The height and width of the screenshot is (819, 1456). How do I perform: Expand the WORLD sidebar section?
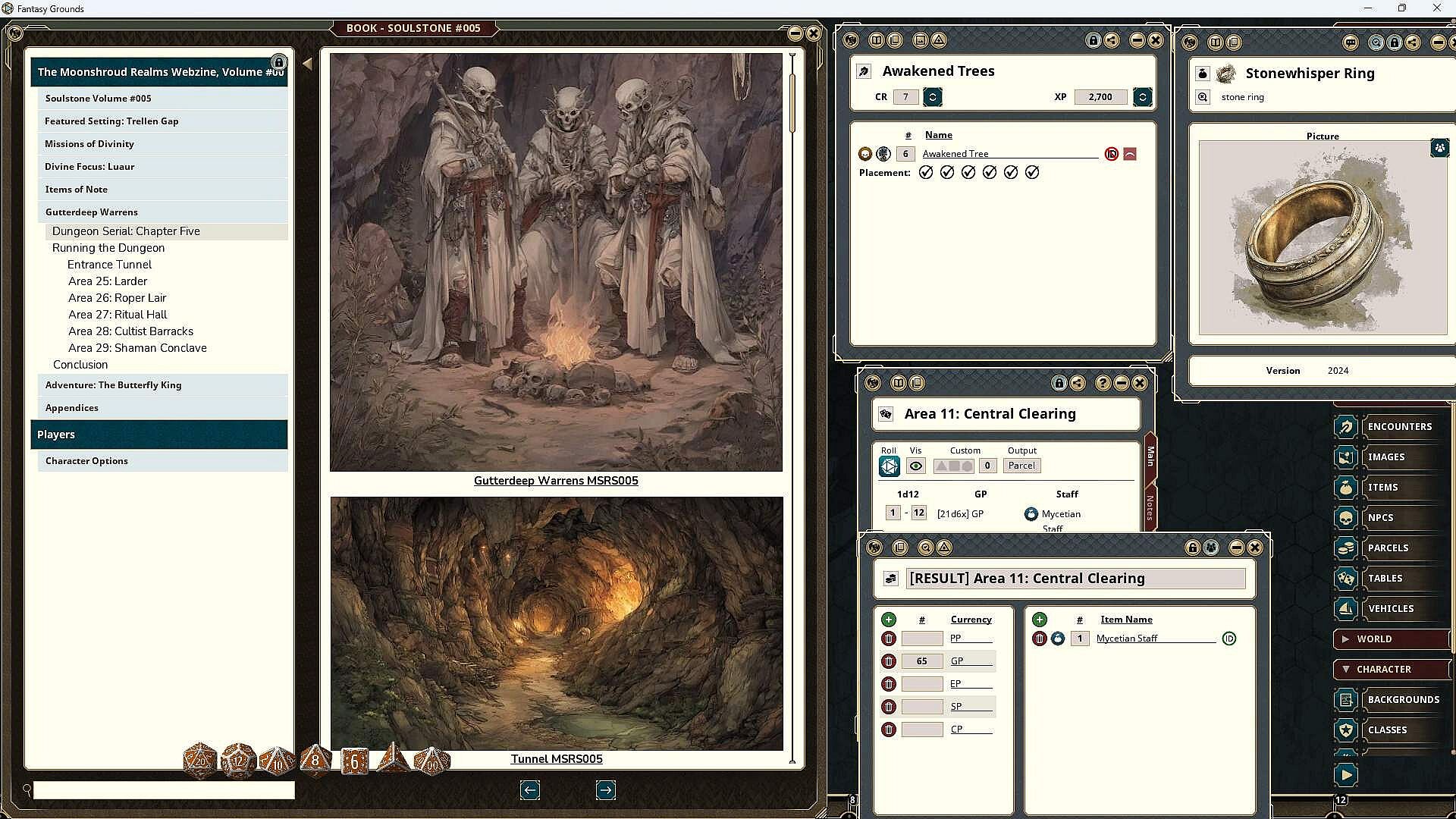pyautogui.click(x=1391, y=639)
